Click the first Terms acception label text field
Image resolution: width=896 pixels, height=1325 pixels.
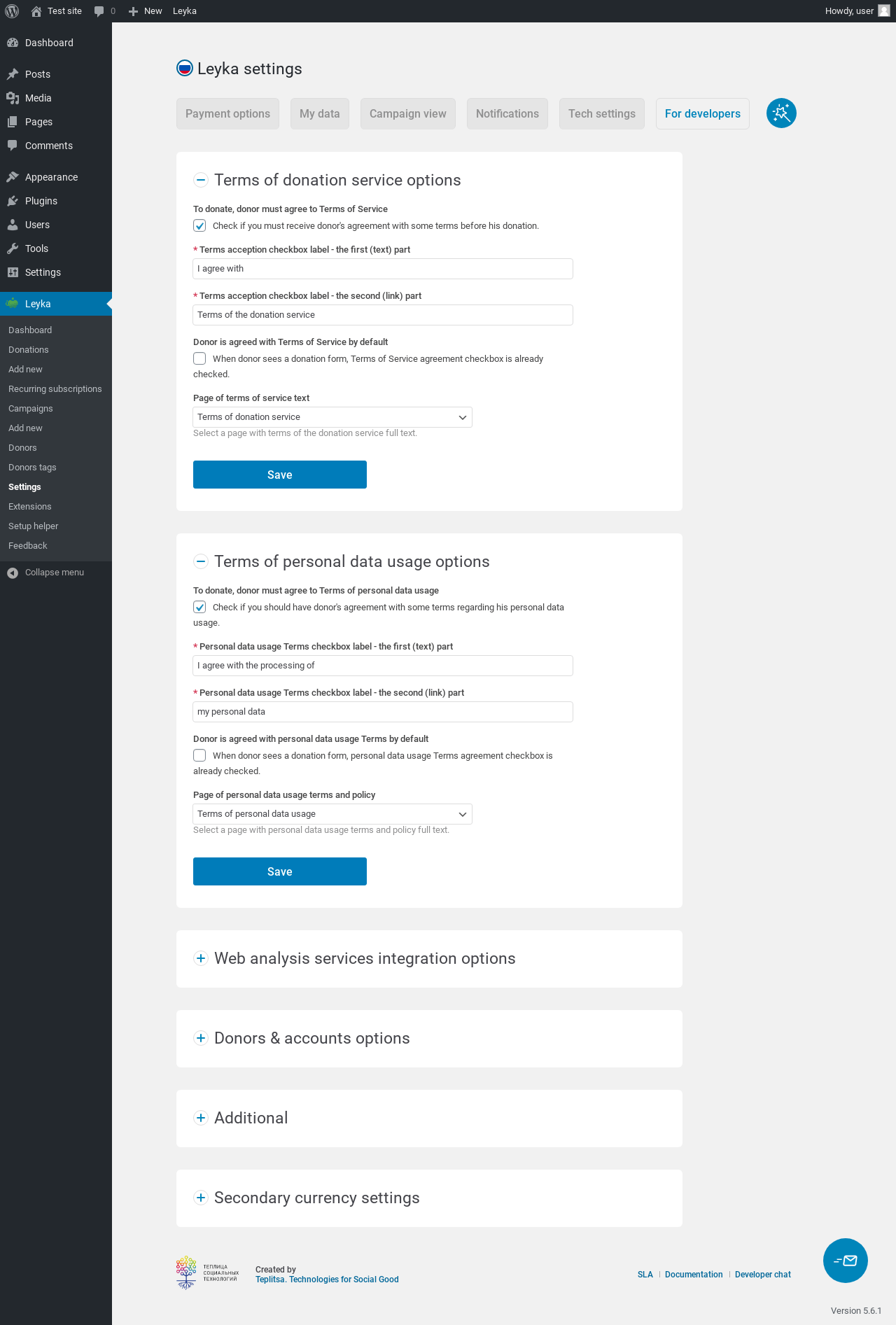point(383,269)
